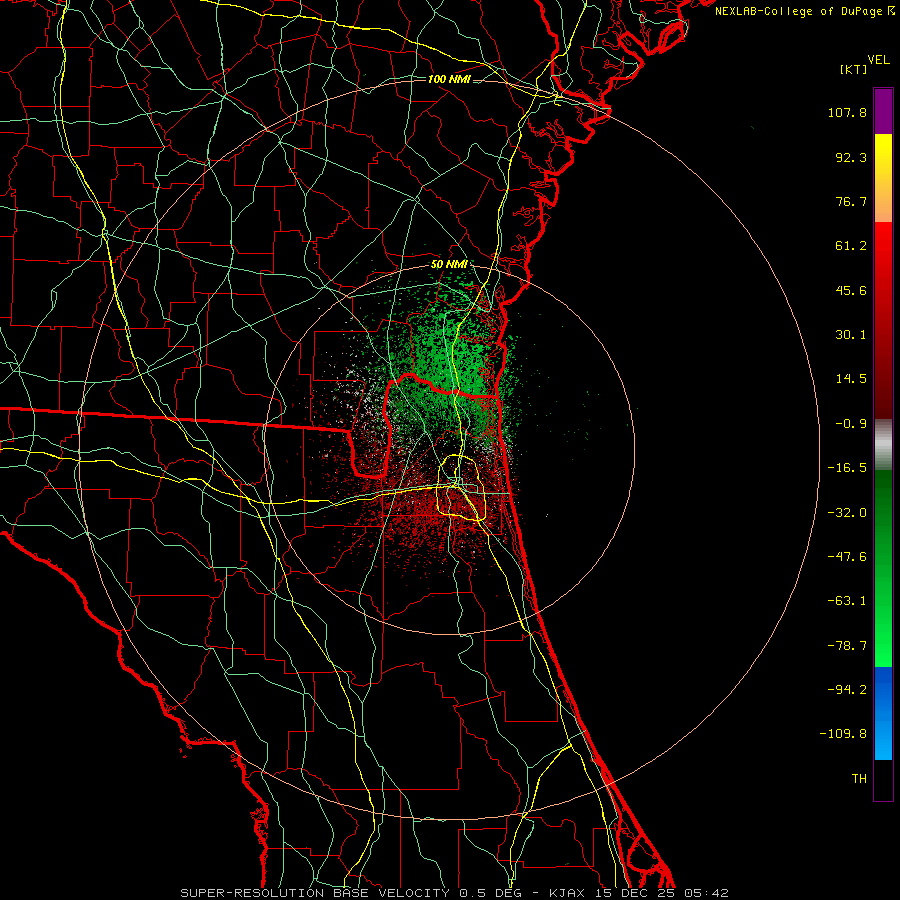Click the Super-Resolution Base Velocity caption
This screenshot has height=900, width=900.
tap(455, 893)
